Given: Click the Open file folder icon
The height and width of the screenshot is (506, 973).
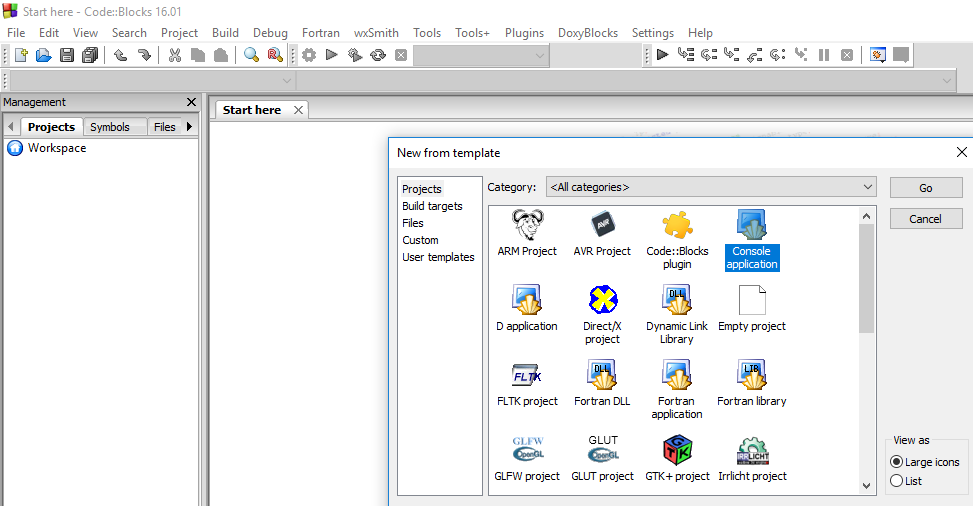Looking at the screenshot, I should point(43,55).
